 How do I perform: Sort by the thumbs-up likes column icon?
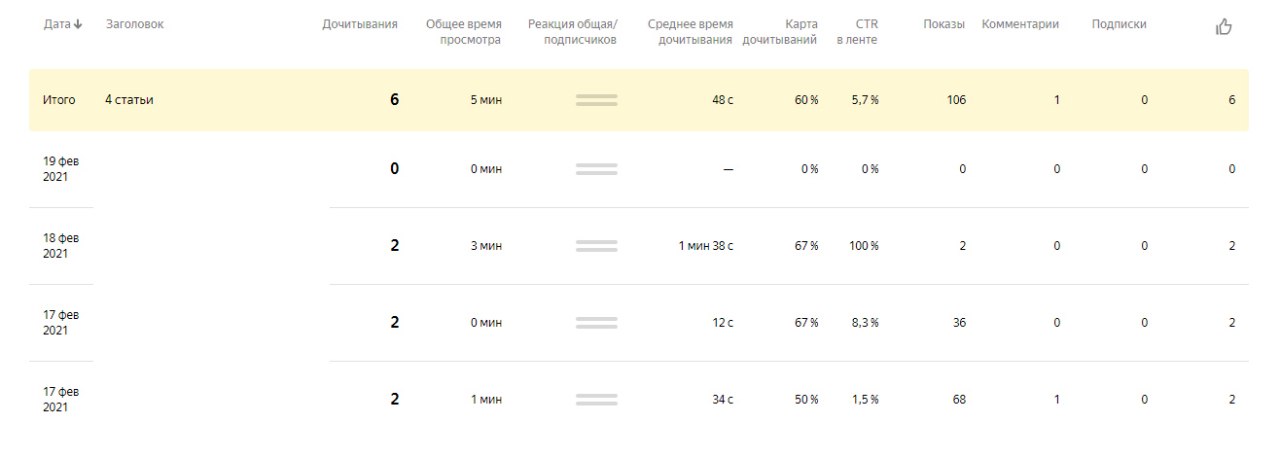coord(1223,27)
